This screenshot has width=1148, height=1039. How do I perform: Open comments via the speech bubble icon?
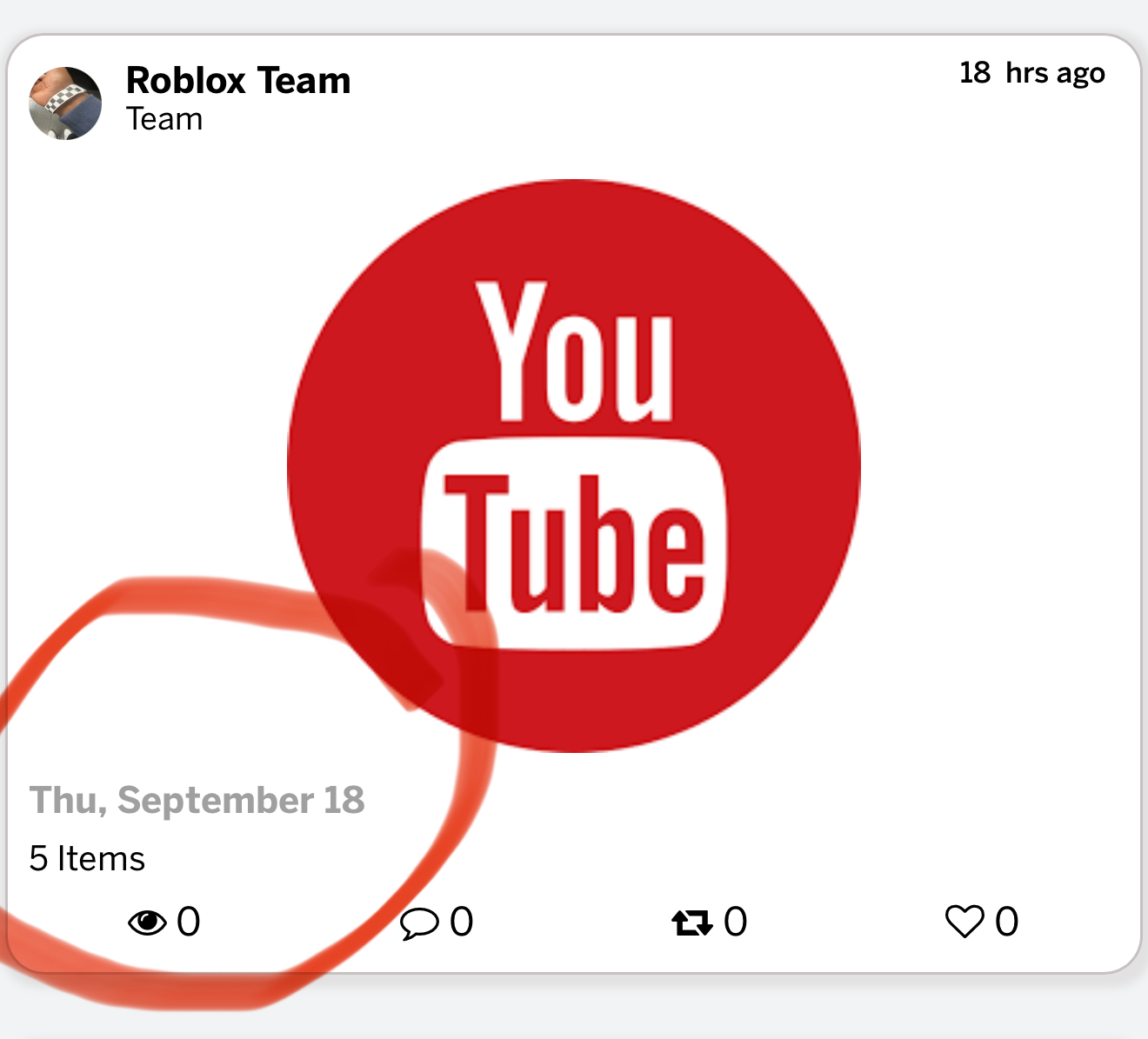(x=419, y=922)
